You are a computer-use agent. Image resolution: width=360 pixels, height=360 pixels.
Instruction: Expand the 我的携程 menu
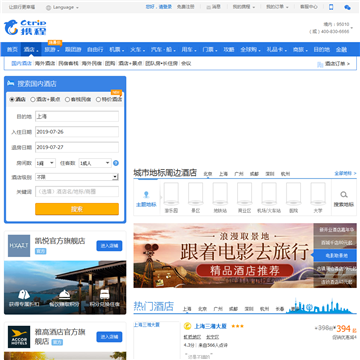tap(244, 7)
